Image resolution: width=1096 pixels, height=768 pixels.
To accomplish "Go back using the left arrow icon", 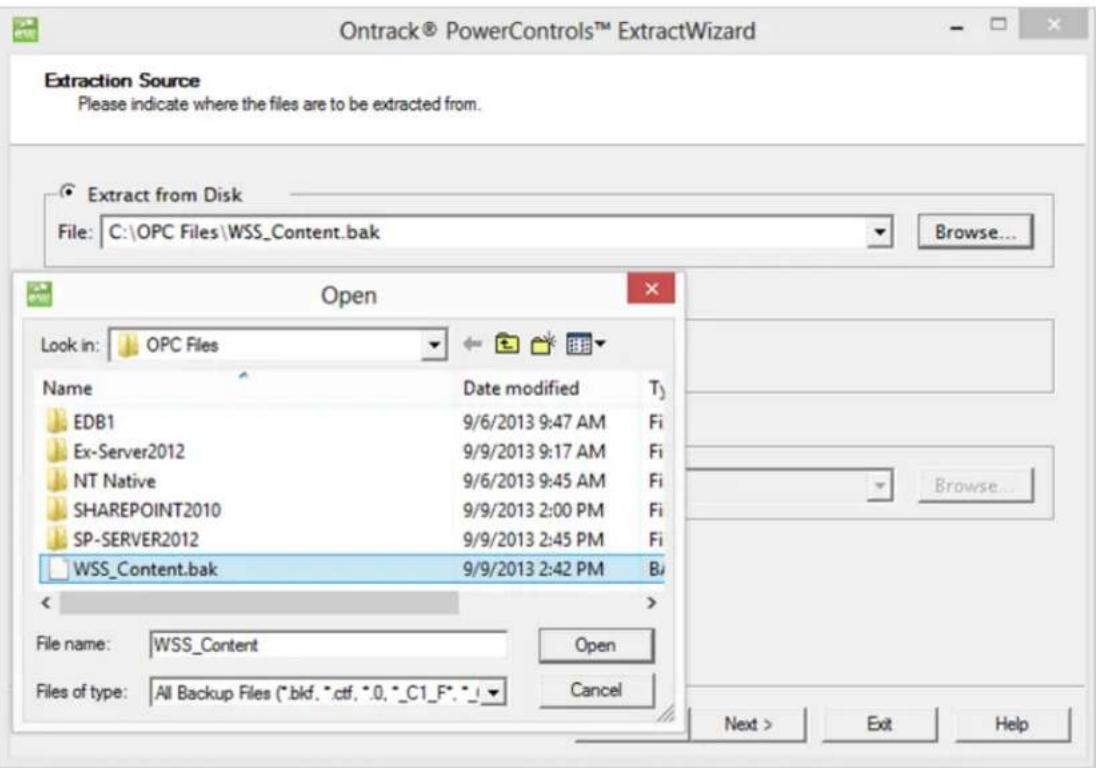I will coord(473,344).
